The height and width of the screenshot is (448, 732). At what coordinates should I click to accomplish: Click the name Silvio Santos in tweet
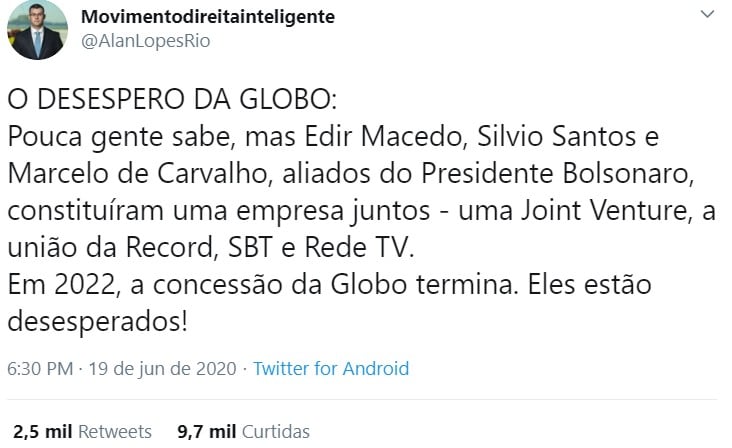tap(550, 136)
